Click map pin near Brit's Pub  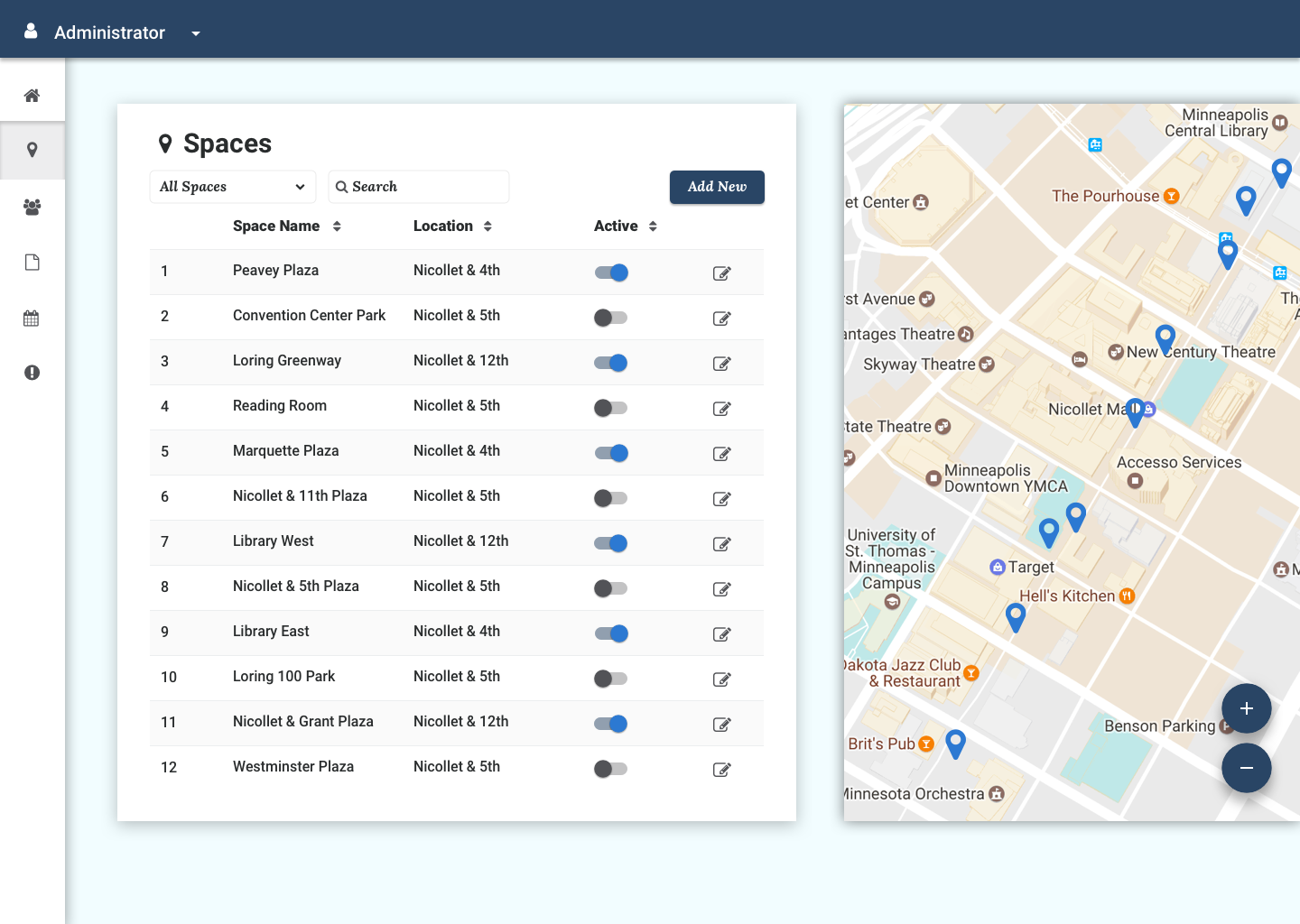[x=955, y=744]
